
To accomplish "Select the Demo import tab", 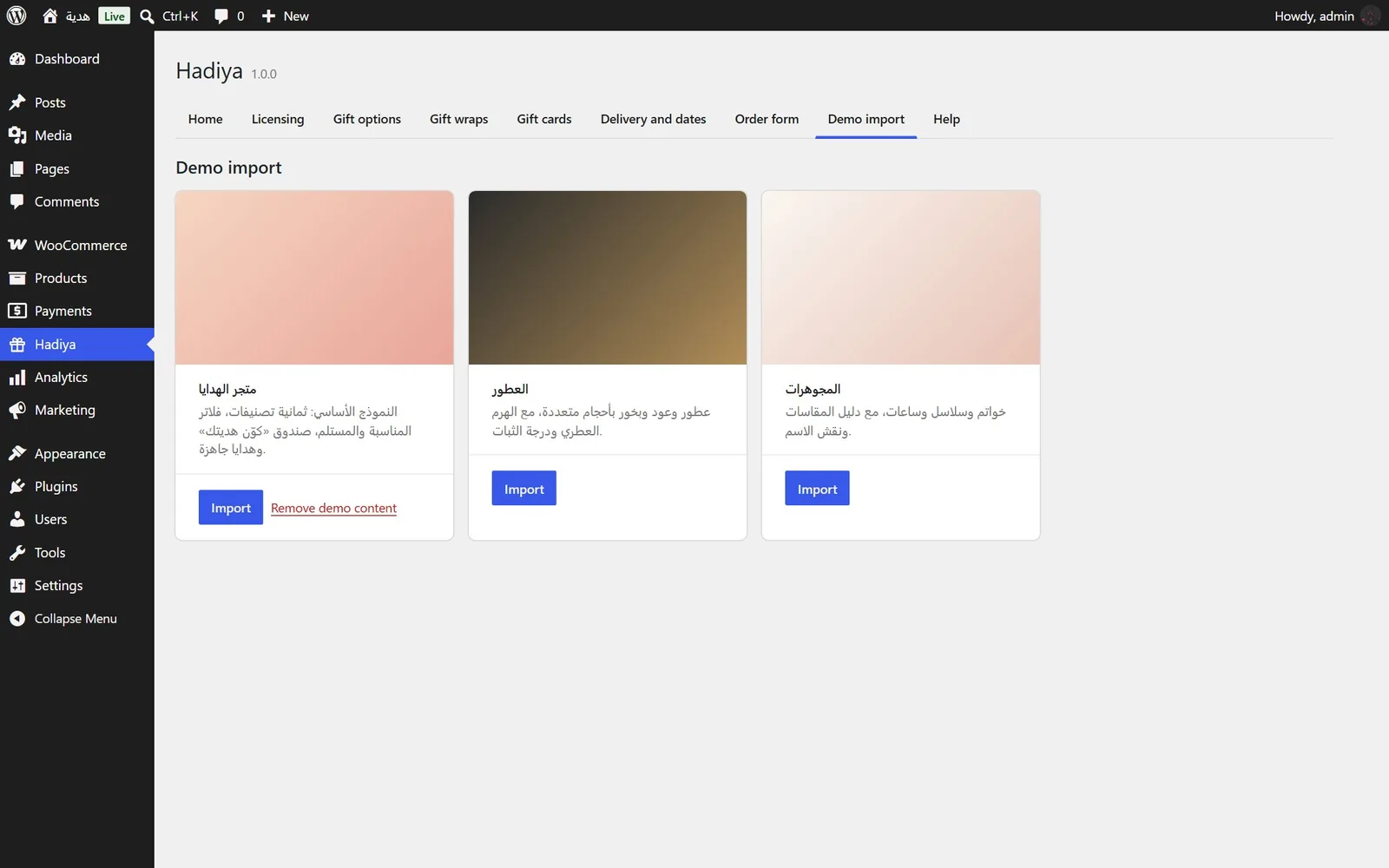I will pos(866,119).
